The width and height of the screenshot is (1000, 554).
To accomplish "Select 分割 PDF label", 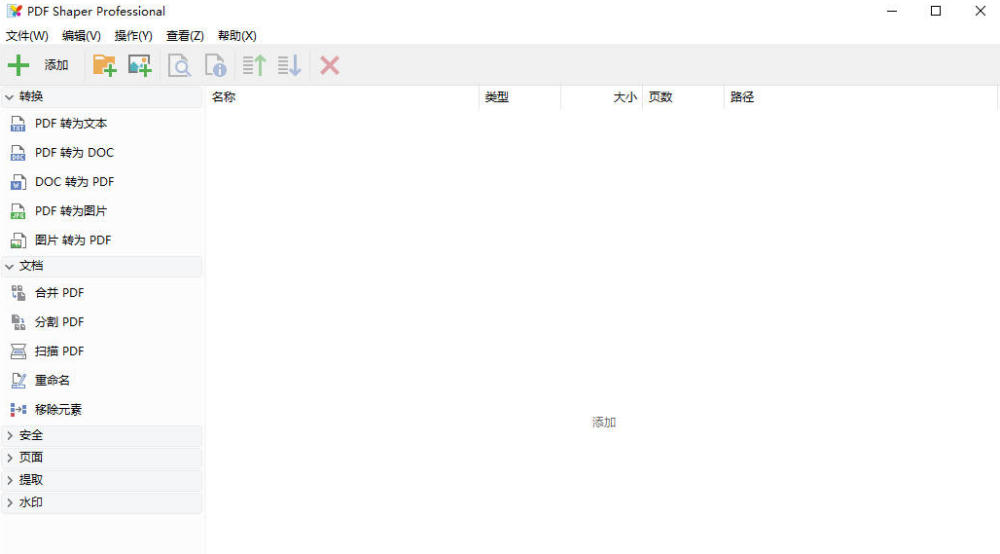I will click(59, 323).
